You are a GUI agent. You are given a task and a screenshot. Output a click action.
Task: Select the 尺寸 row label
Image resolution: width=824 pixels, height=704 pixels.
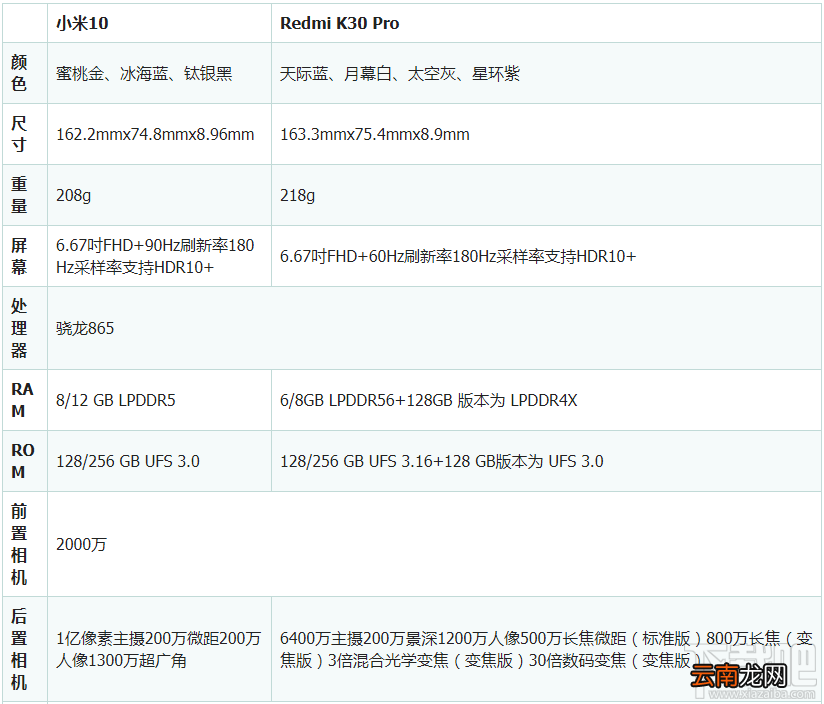pyautogui.click(x=25, y=134)
